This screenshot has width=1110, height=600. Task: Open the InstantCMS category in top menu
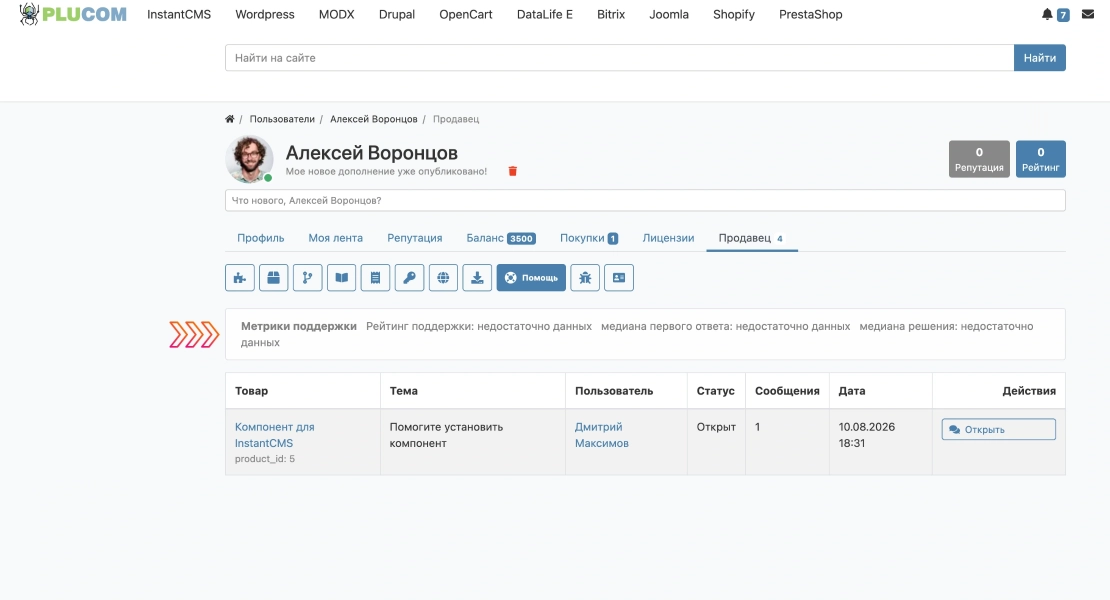(179, 14)
